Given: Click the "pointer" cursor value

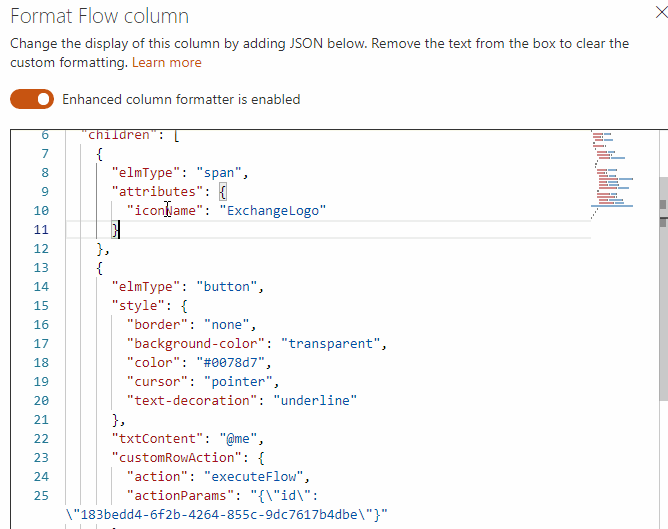Looking at the screenshot, I should pyautogui.click(x=240, y=381).
